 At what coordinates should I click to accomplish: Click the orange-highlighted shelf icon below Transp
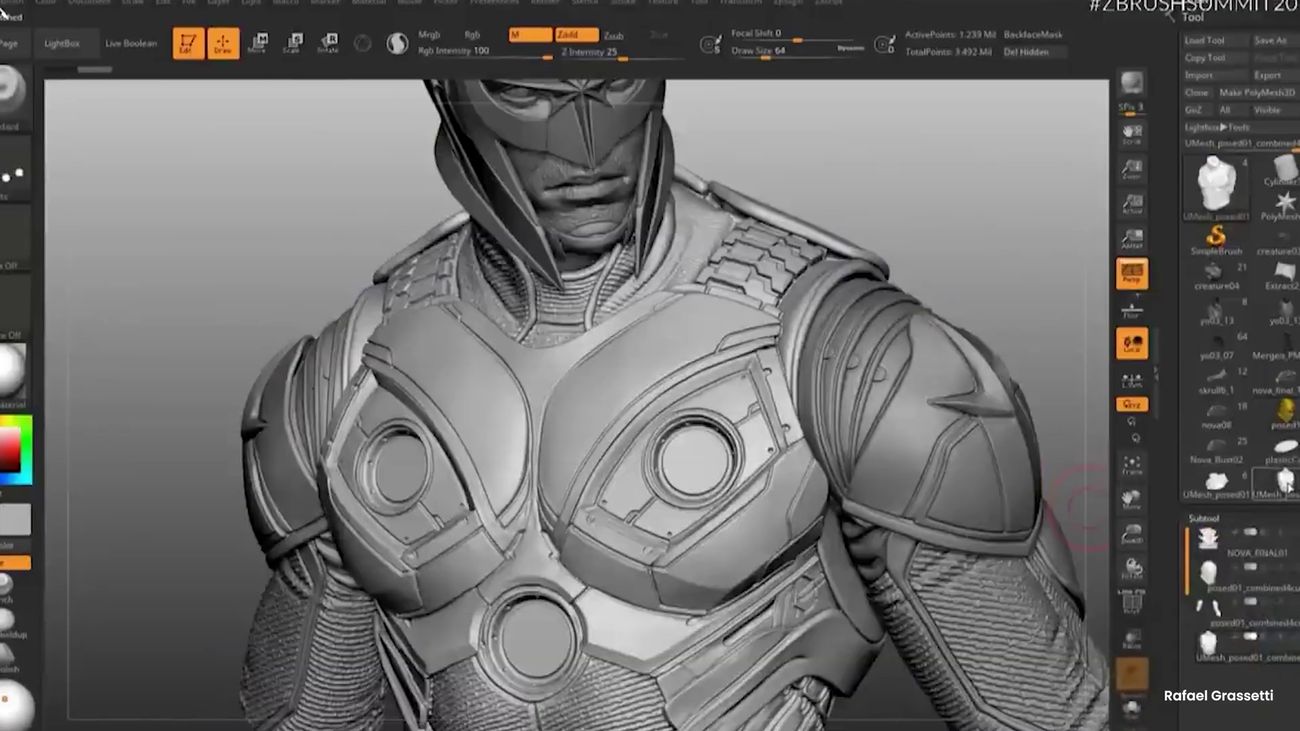[1132, 675]
